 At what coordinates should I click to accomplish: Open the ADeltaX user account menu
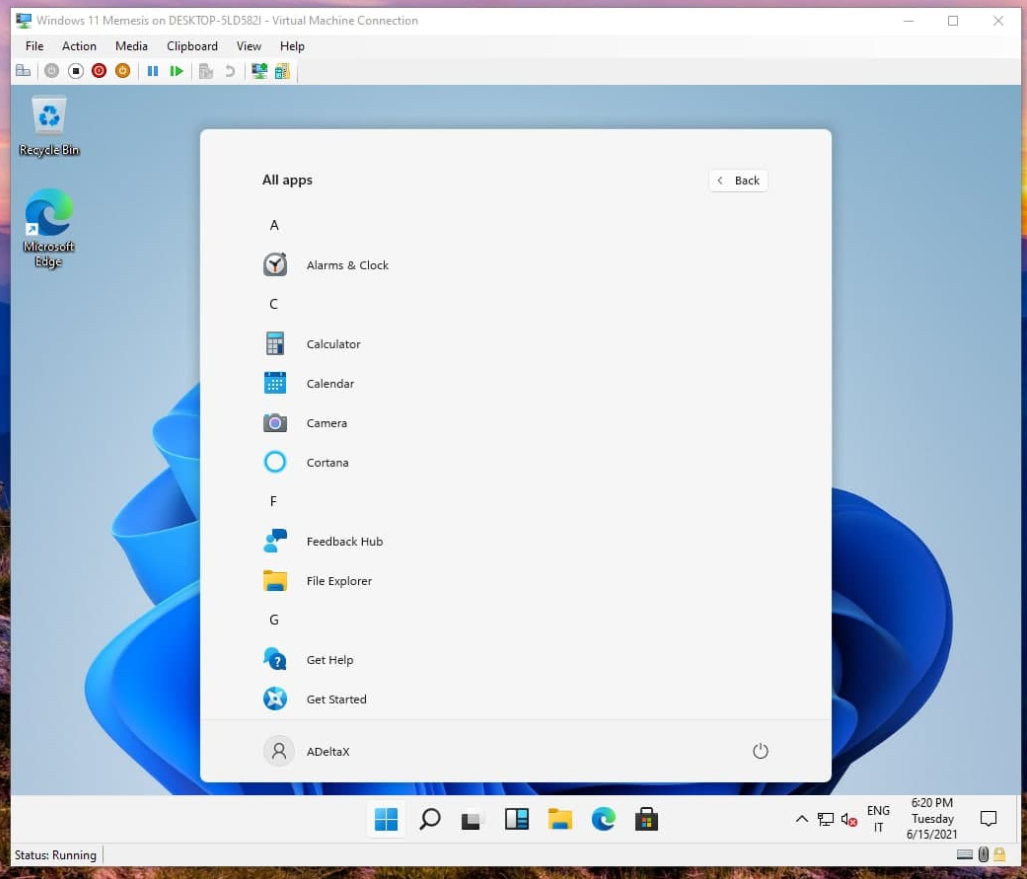(x=307, y=751)
